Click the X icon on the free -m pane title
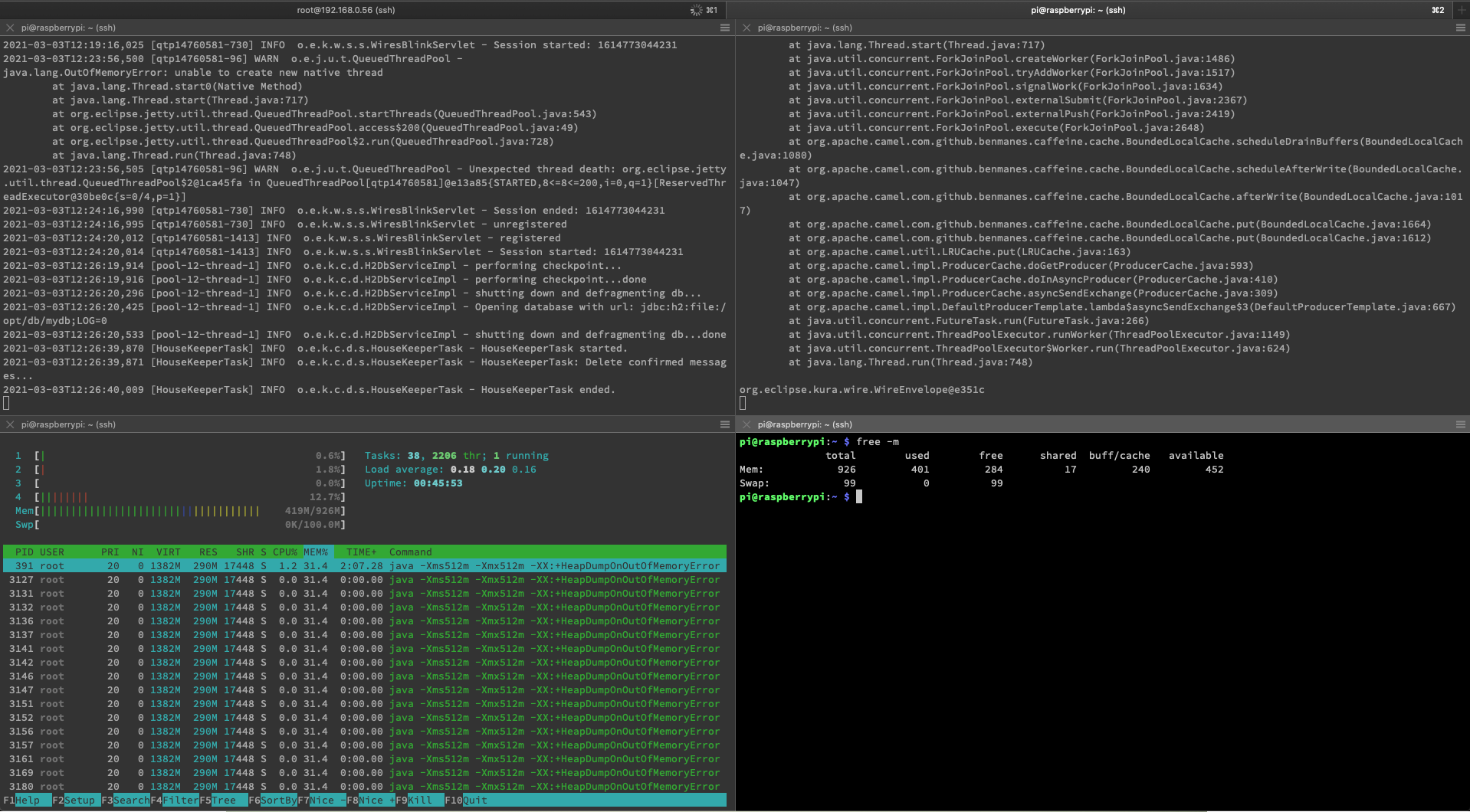This screenshot has width=1470, height=812. pos(745,424)
